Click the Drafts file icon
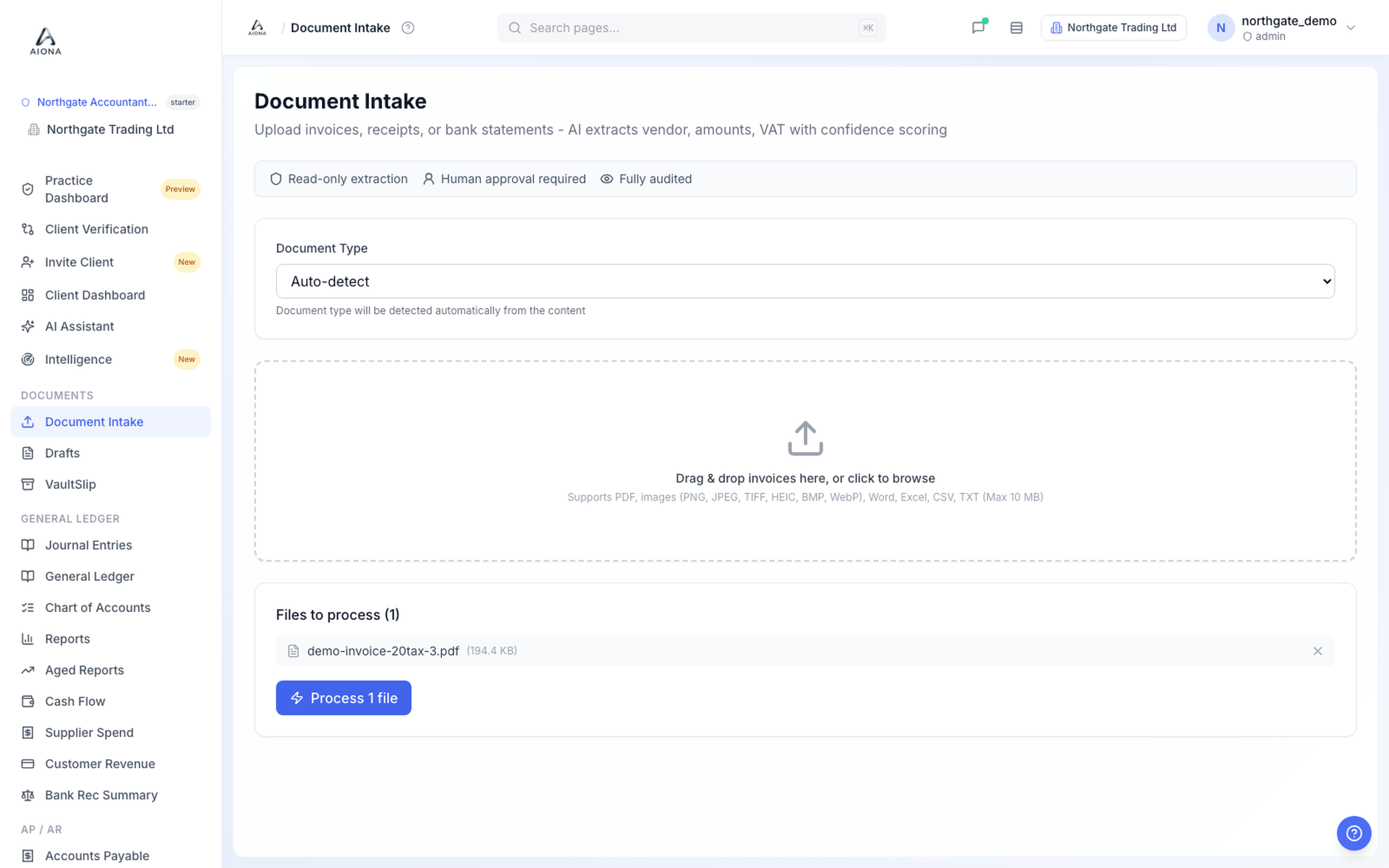 pyautogui.click(x=27, y=453)
